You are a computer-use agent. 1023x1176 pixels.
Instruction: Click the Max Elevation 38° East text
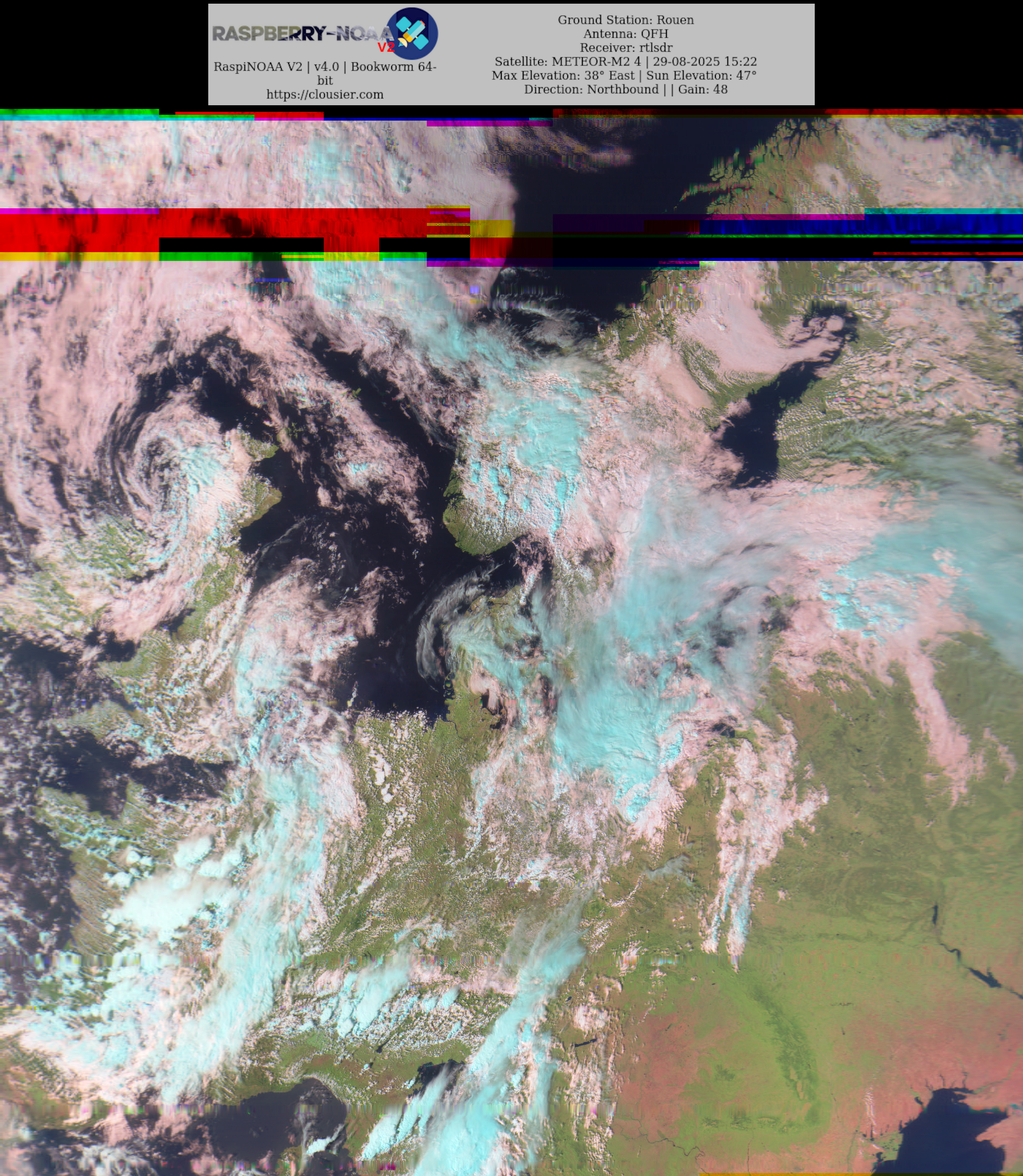[x=564, y=75]
